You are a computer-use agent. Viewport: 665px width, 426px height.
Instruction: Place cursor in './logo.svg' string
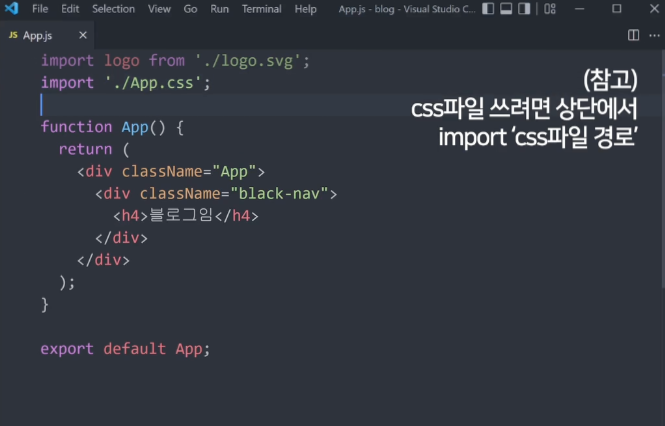click(247, 61)
